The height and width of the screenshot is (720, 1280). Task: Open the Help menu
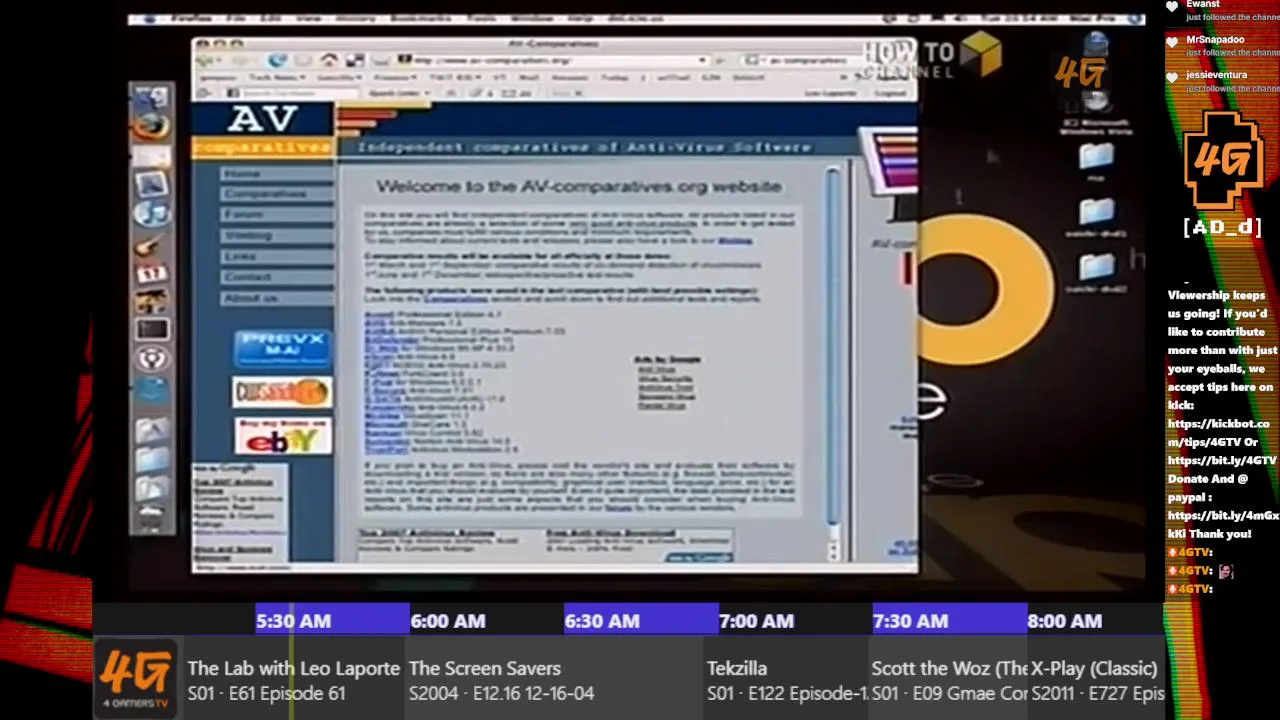580,18
